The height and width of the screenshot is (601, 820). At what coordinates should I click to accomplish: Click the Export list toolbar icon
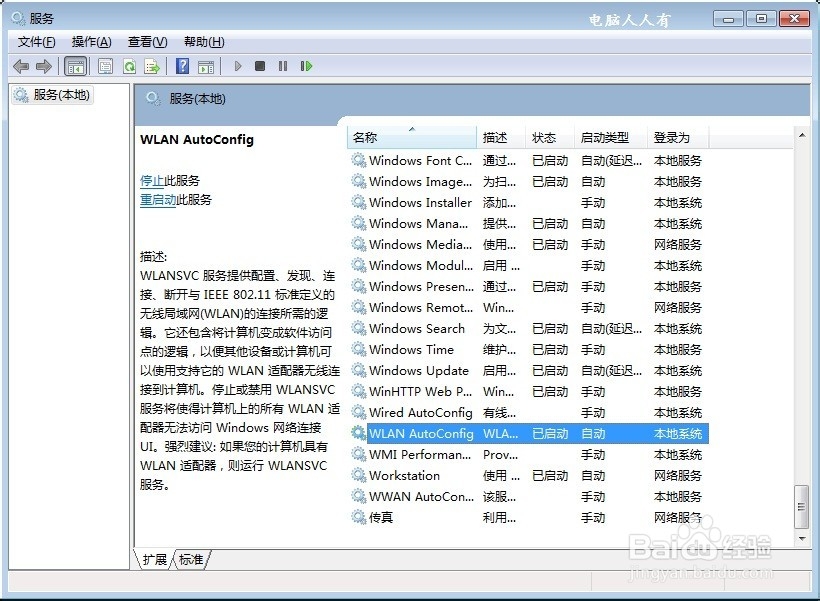point(152,66)
